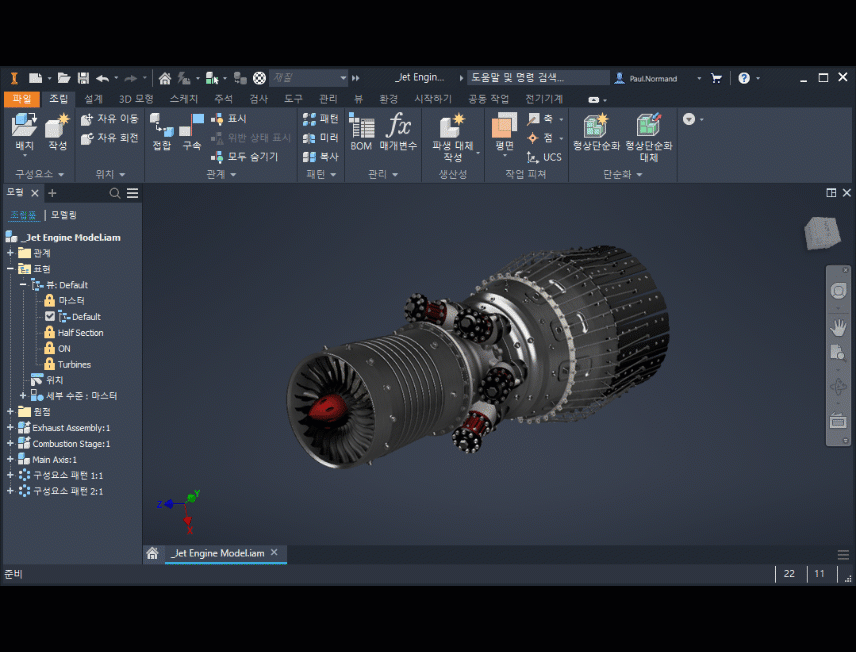Screen dimensions: 856x652
Task: Expand the Exhaust Assembly:1 tree node
Action: click(x=10, y=428)
